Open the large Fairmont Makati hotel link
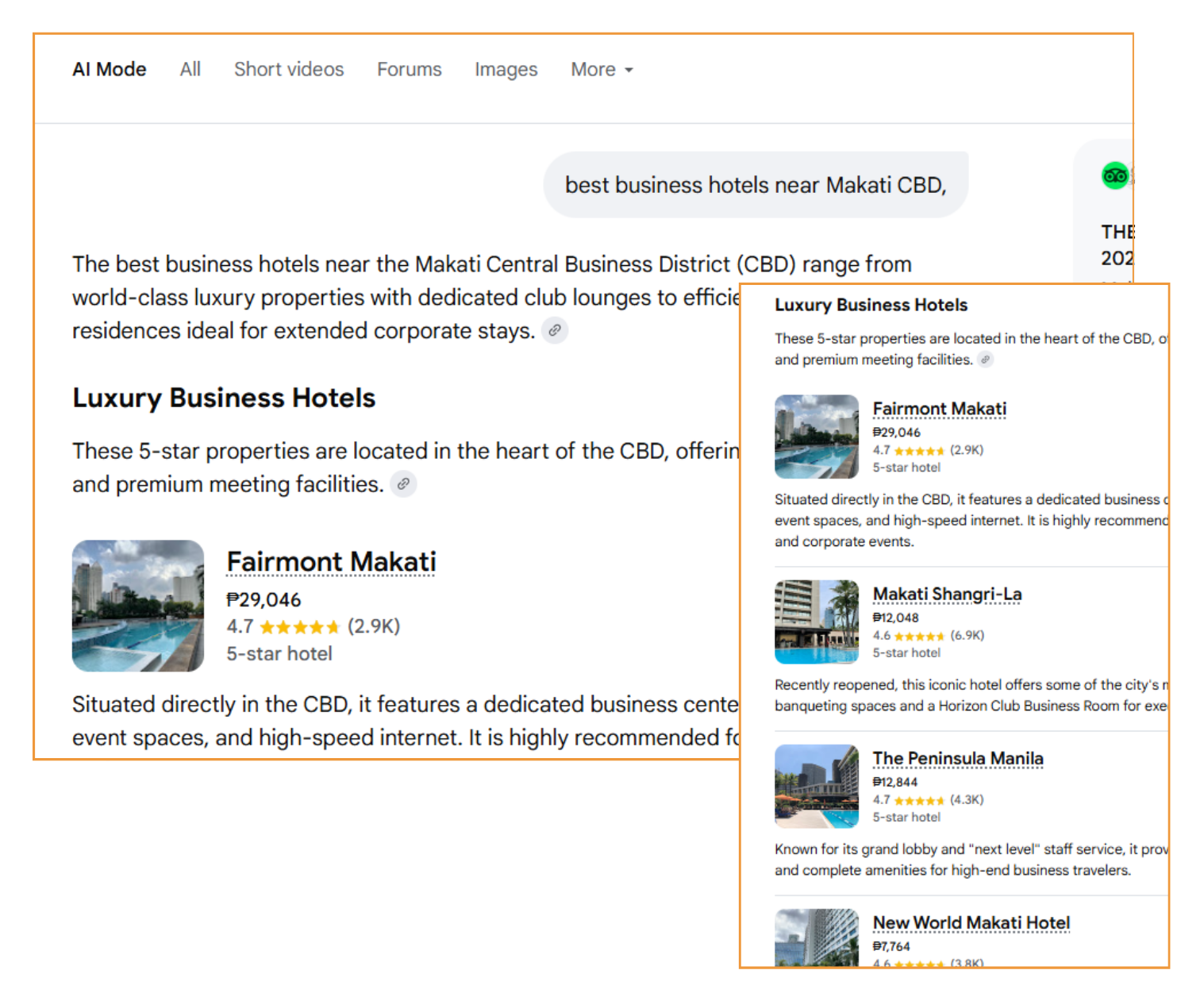The image size is (1204, 997). point(332,561)
